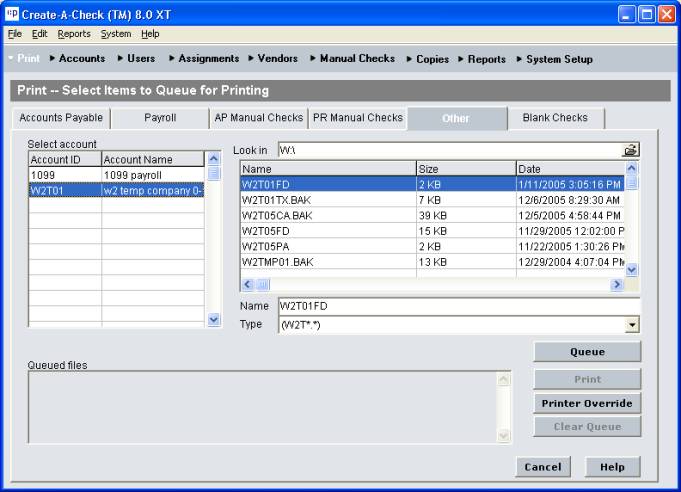681x492 pixels.
Task: Click account list scroll up arrow
Action: pyautogui.click(x=213, y=158)
